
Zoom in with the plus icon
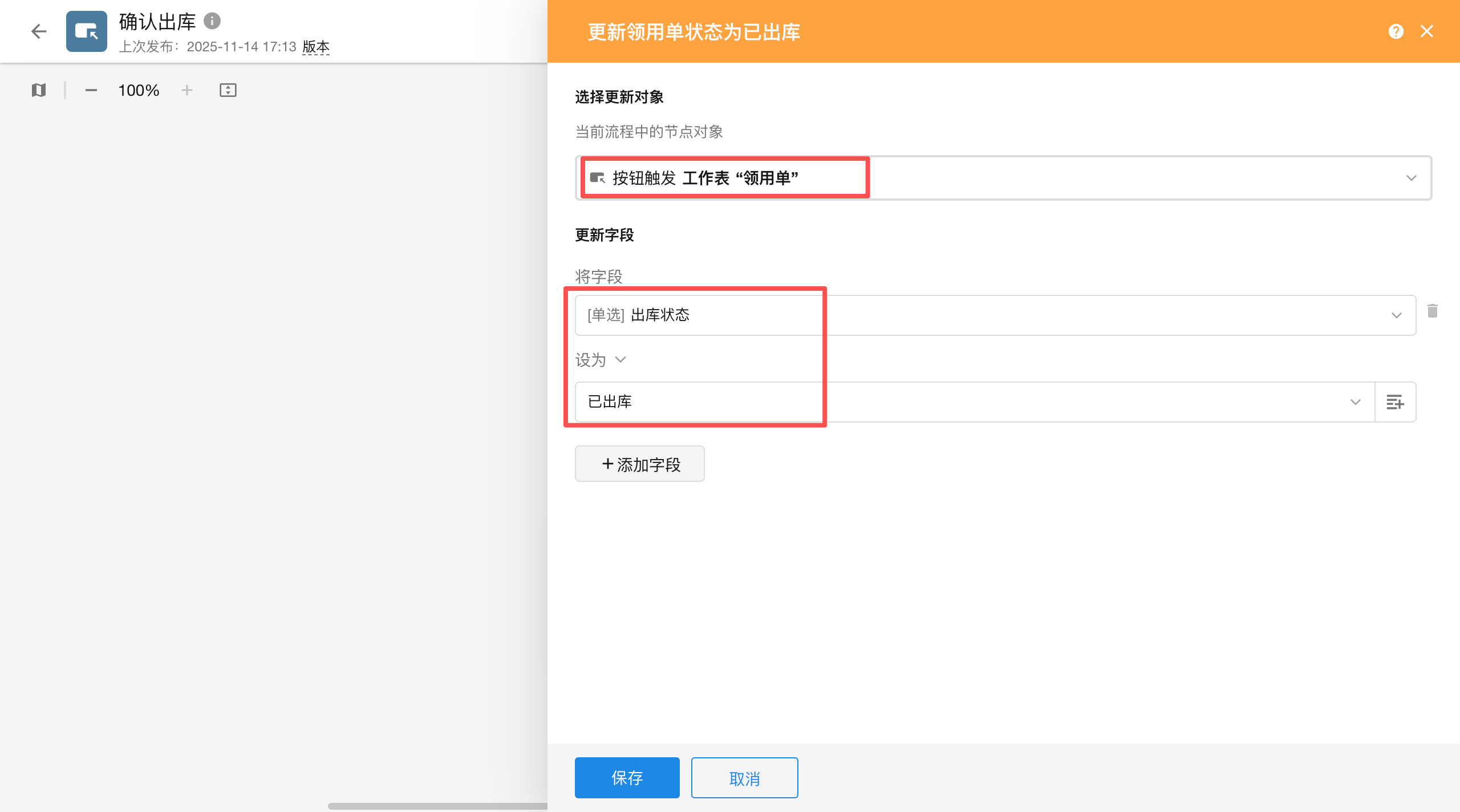(x=187, y=90)
